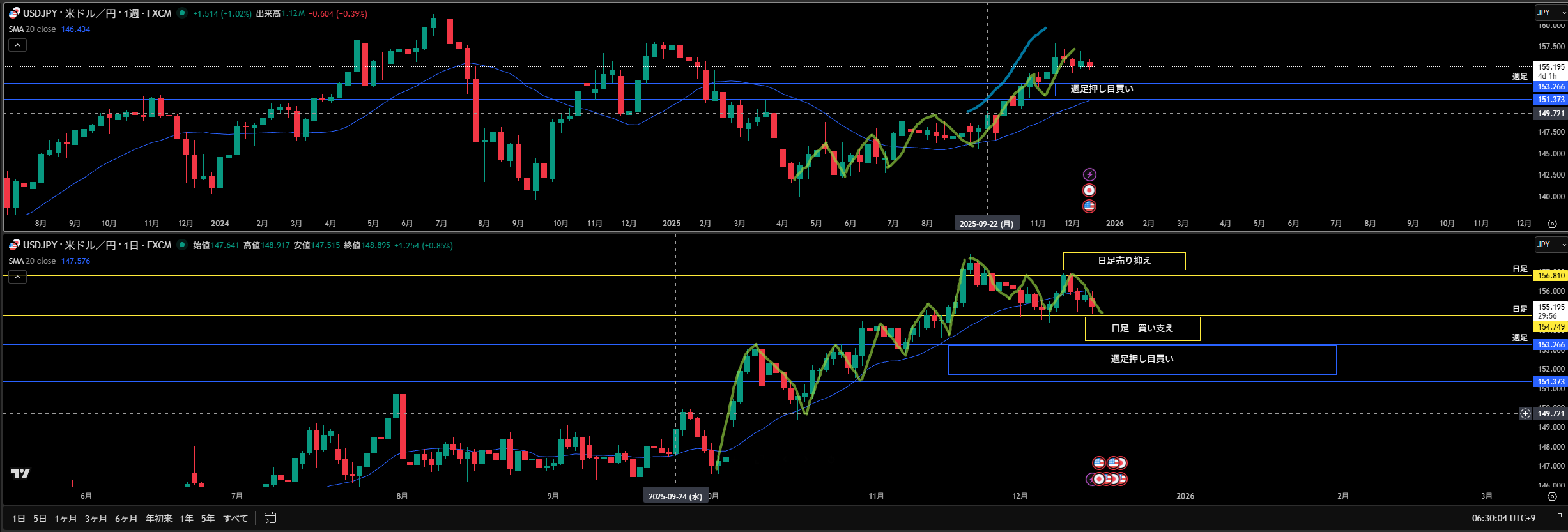Click the Japan flag event icon on weekly chart

click(1089, 190)
